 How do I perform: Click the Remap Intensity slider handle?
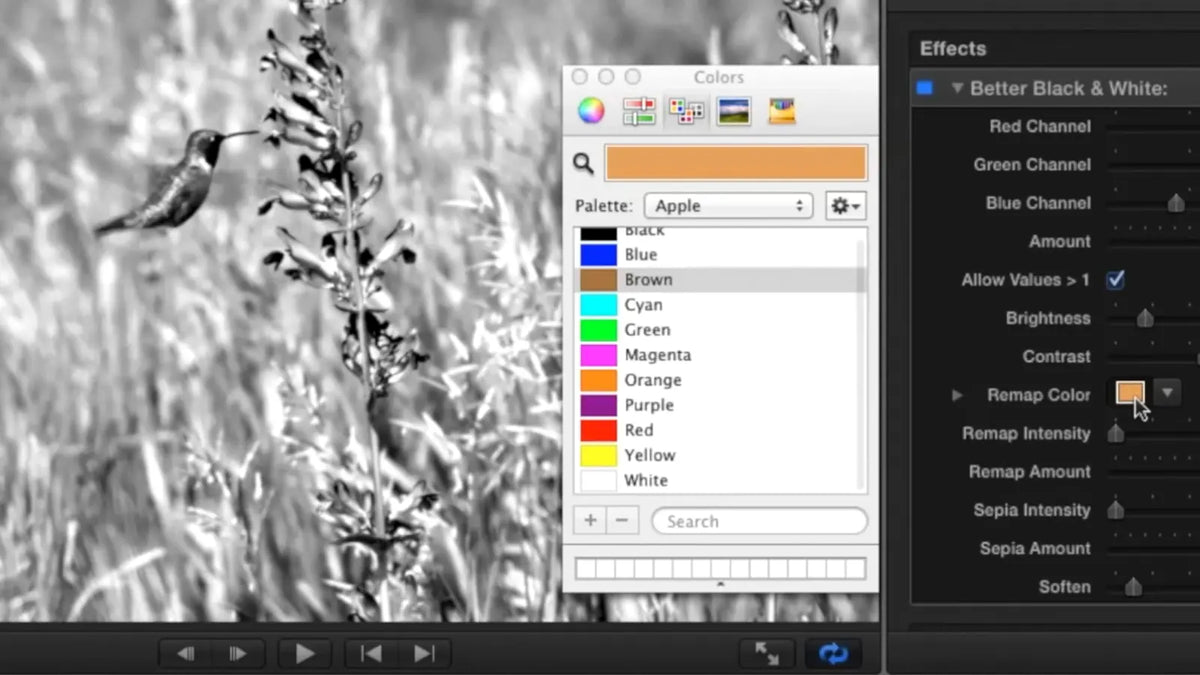(1115, 434)
